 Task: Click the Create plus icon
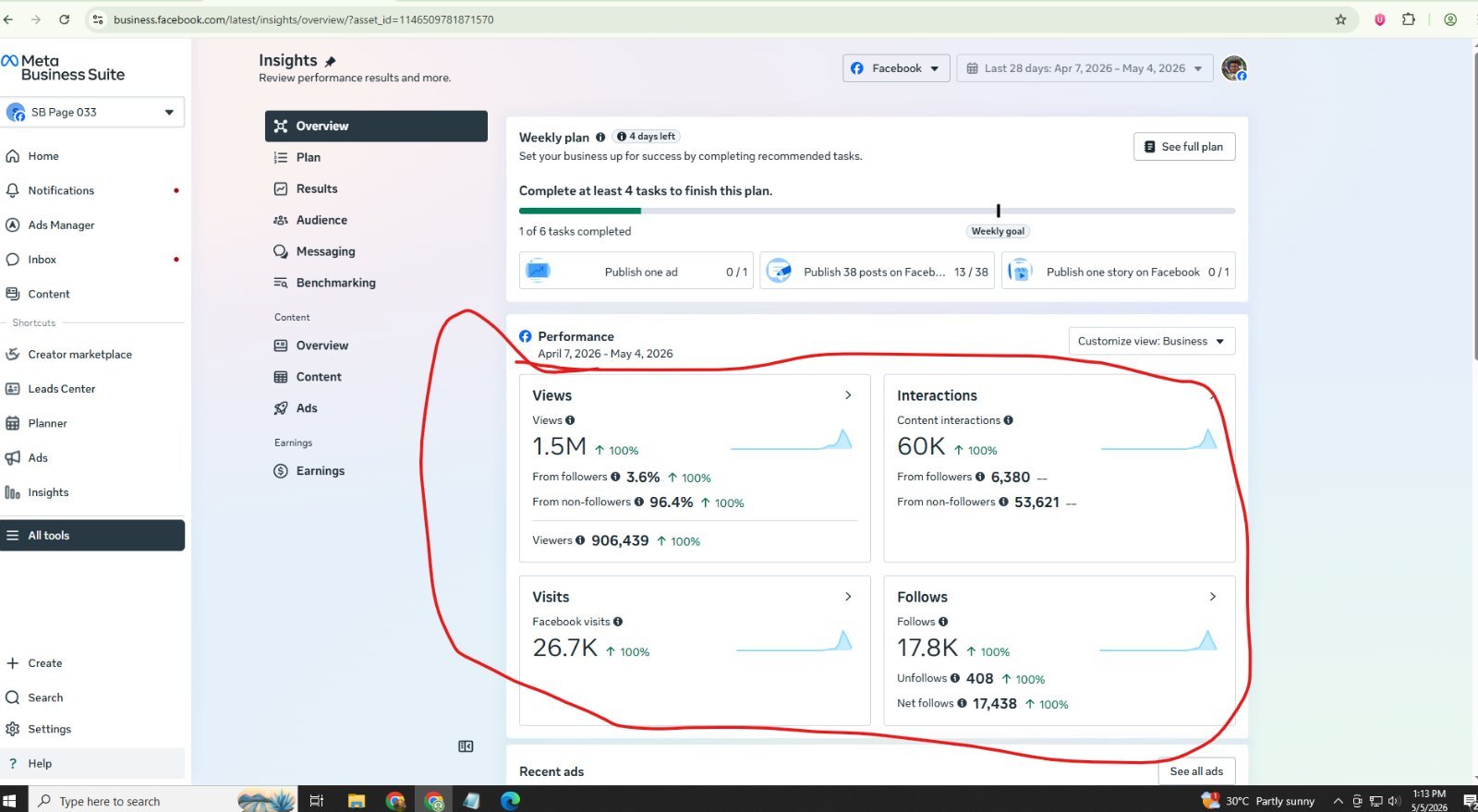tap(13, 663)
